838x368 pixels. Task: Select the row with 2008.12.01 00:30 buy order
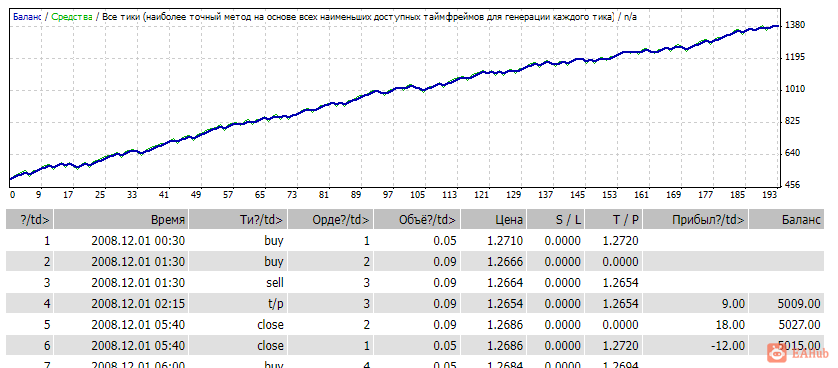pos(415,241)
